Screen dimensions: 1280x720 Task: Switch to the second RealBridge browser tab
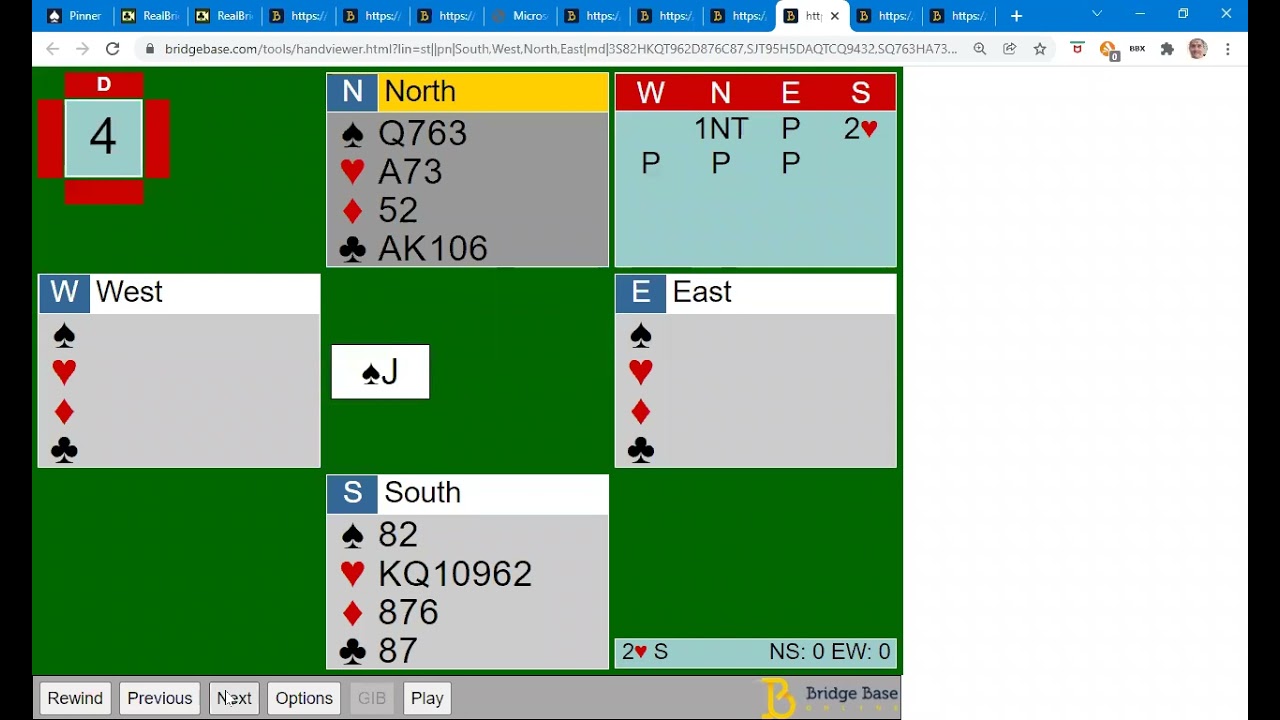pyautogui.click(x=225, y=16)
